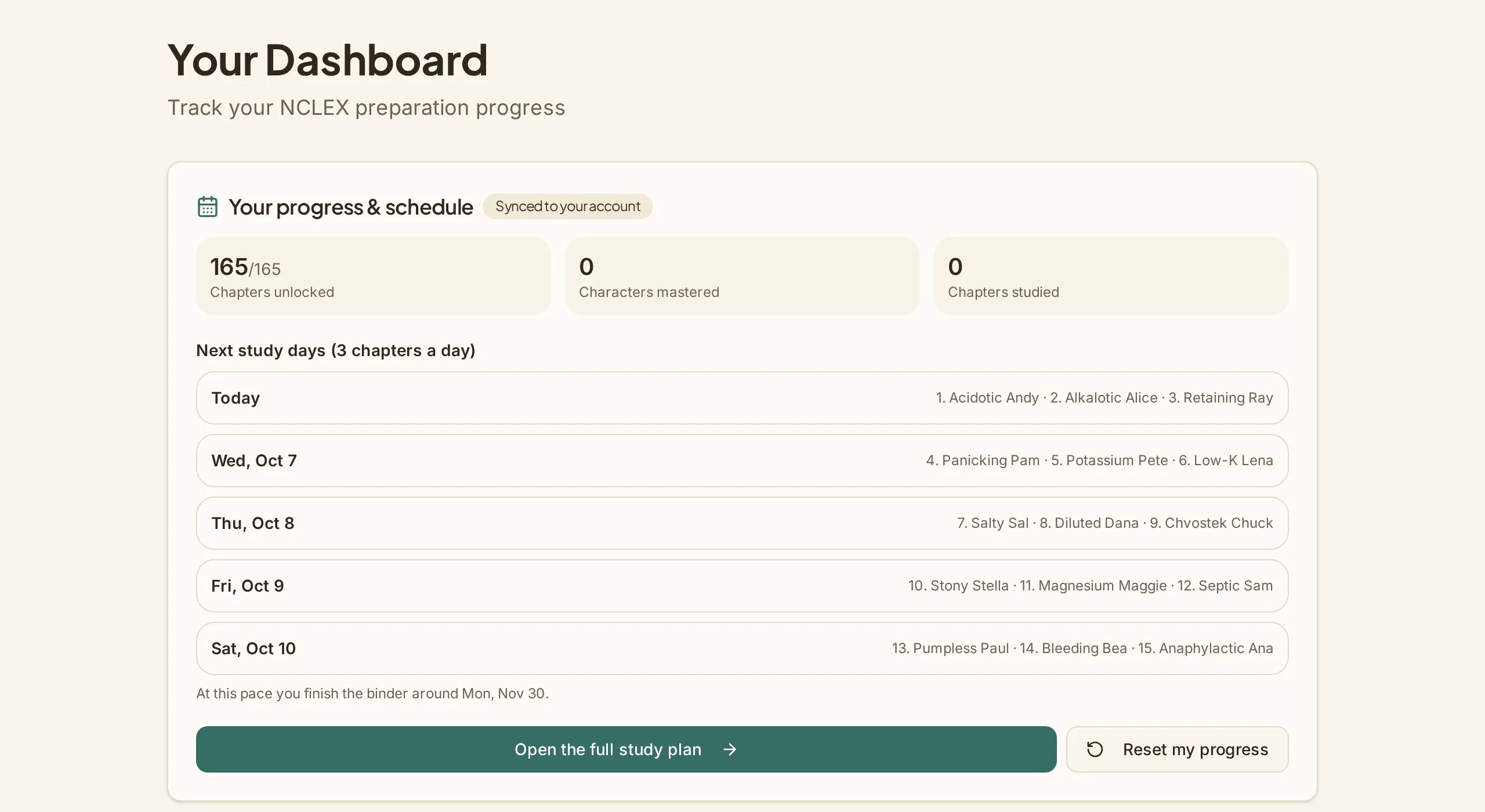Click the Characters mastered stat card

[742, 276]
